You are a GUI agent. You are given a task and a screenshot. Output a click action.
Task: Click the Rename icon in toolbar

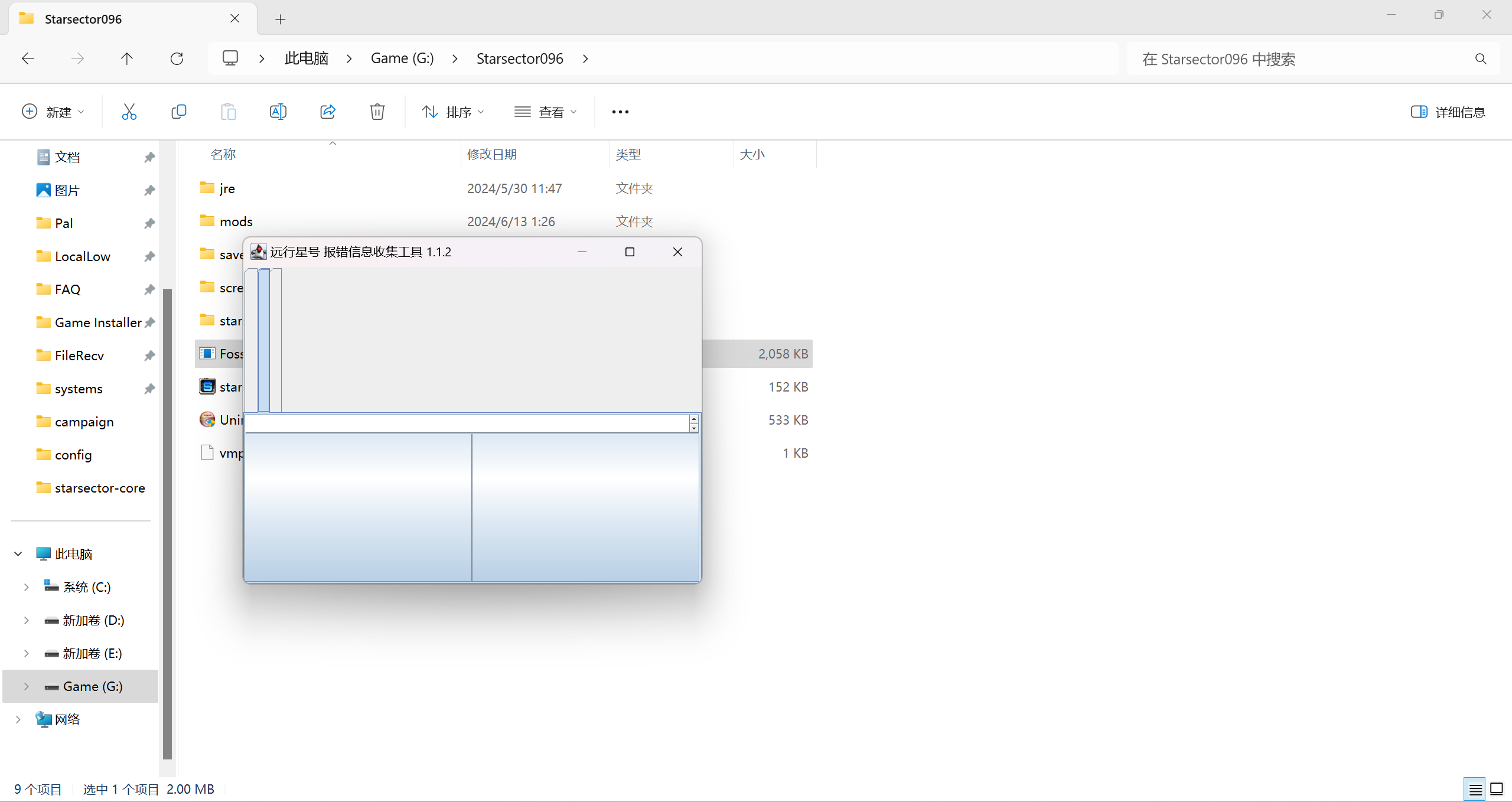[278, 112]
